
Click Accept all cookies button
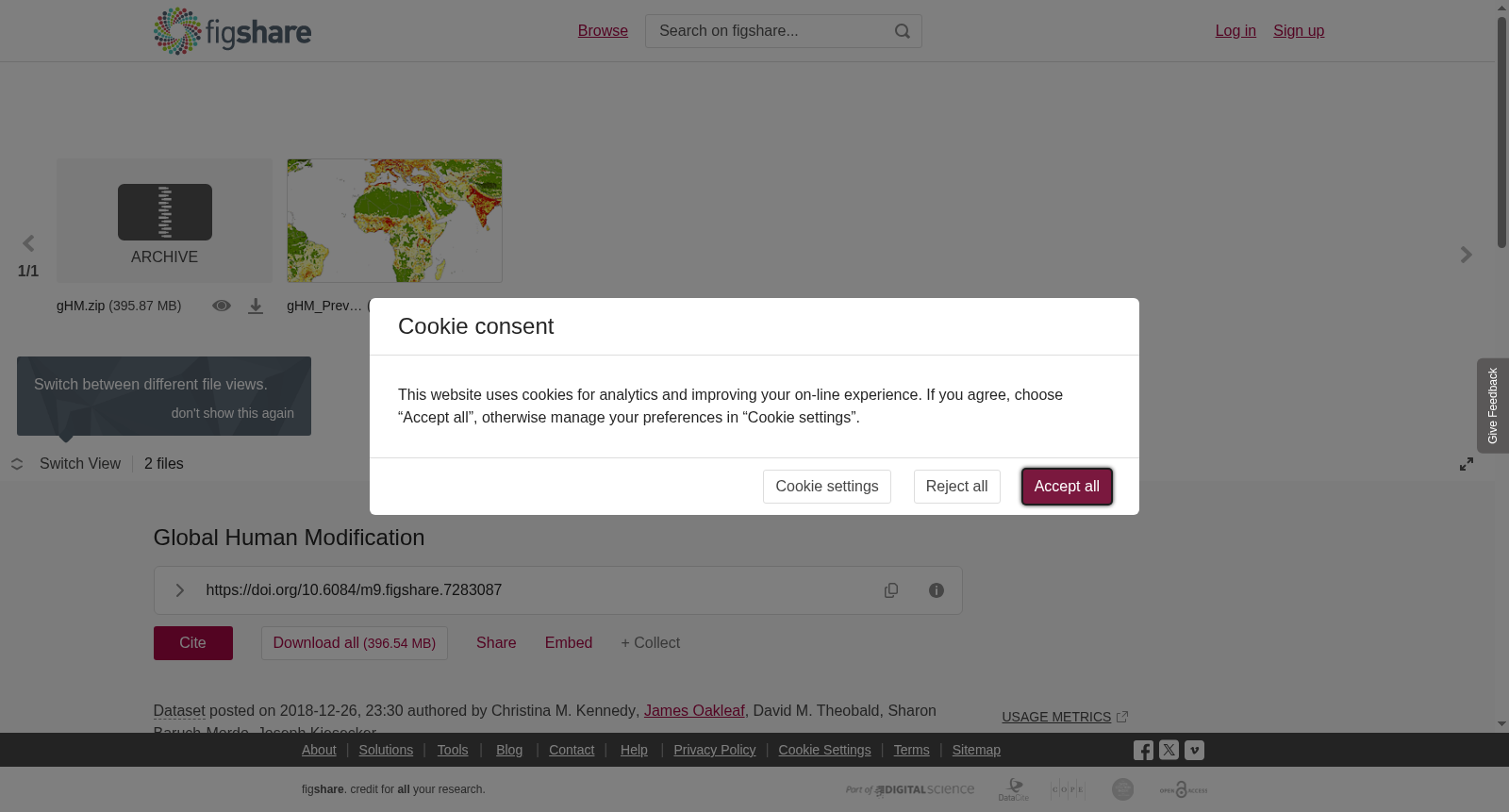click(1067, 487)
